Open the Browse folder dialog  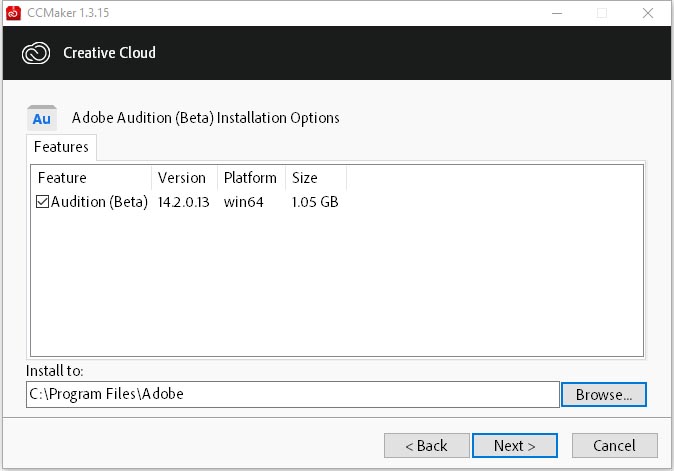(x=604, y=394)
